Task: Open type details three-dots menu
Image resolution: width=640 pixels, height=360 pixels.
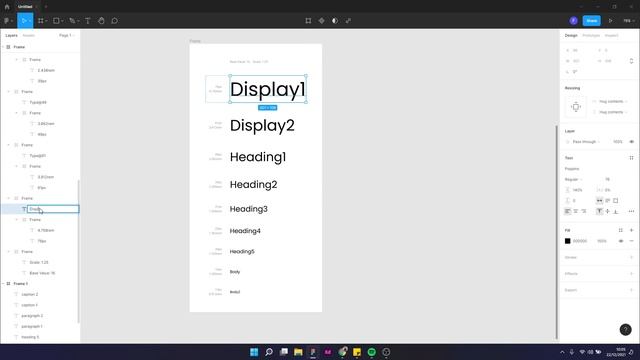Action: (631, 211)
